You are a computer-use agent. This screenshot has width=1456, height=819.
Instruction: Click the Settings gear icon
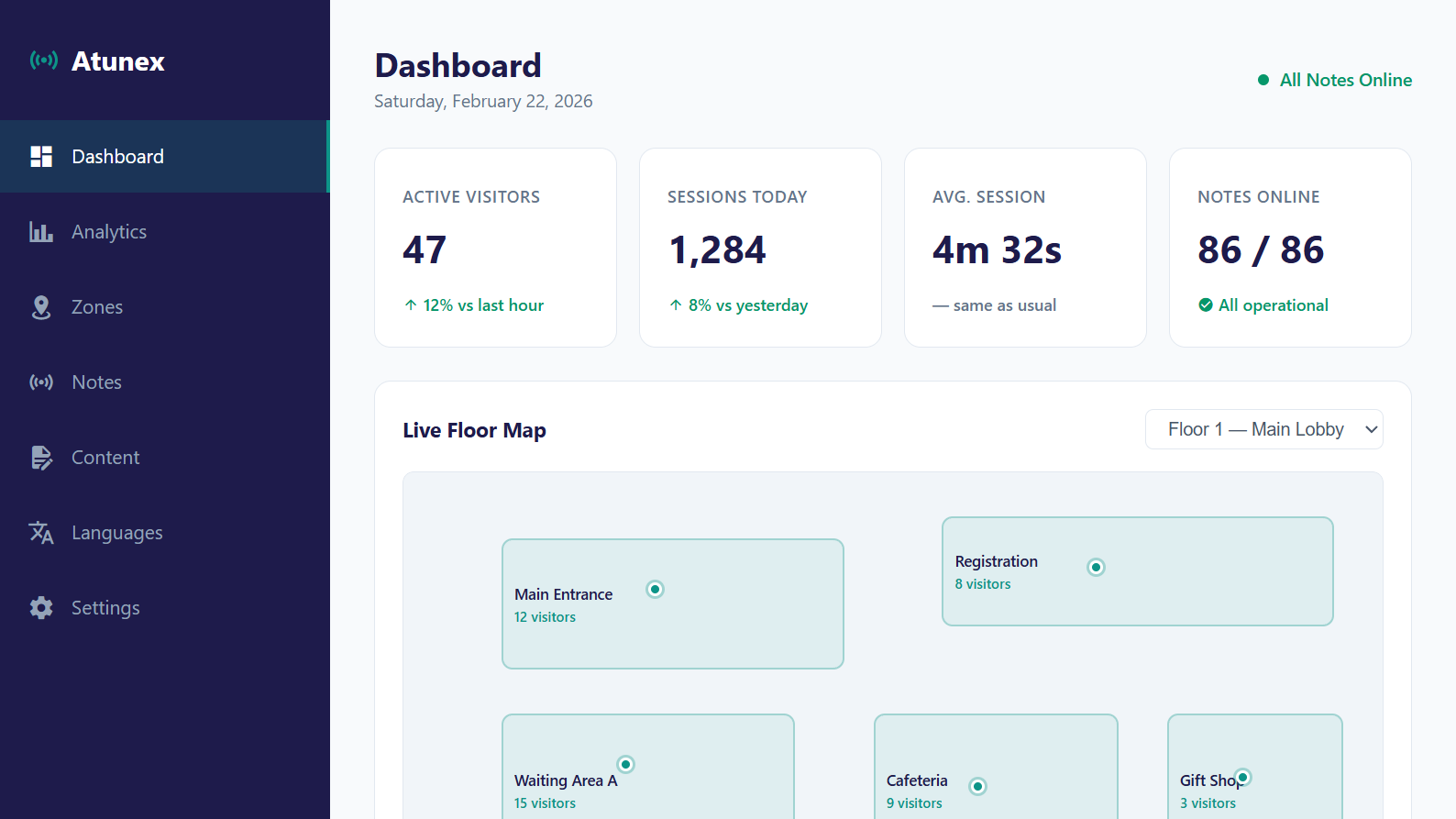point(41,608)
